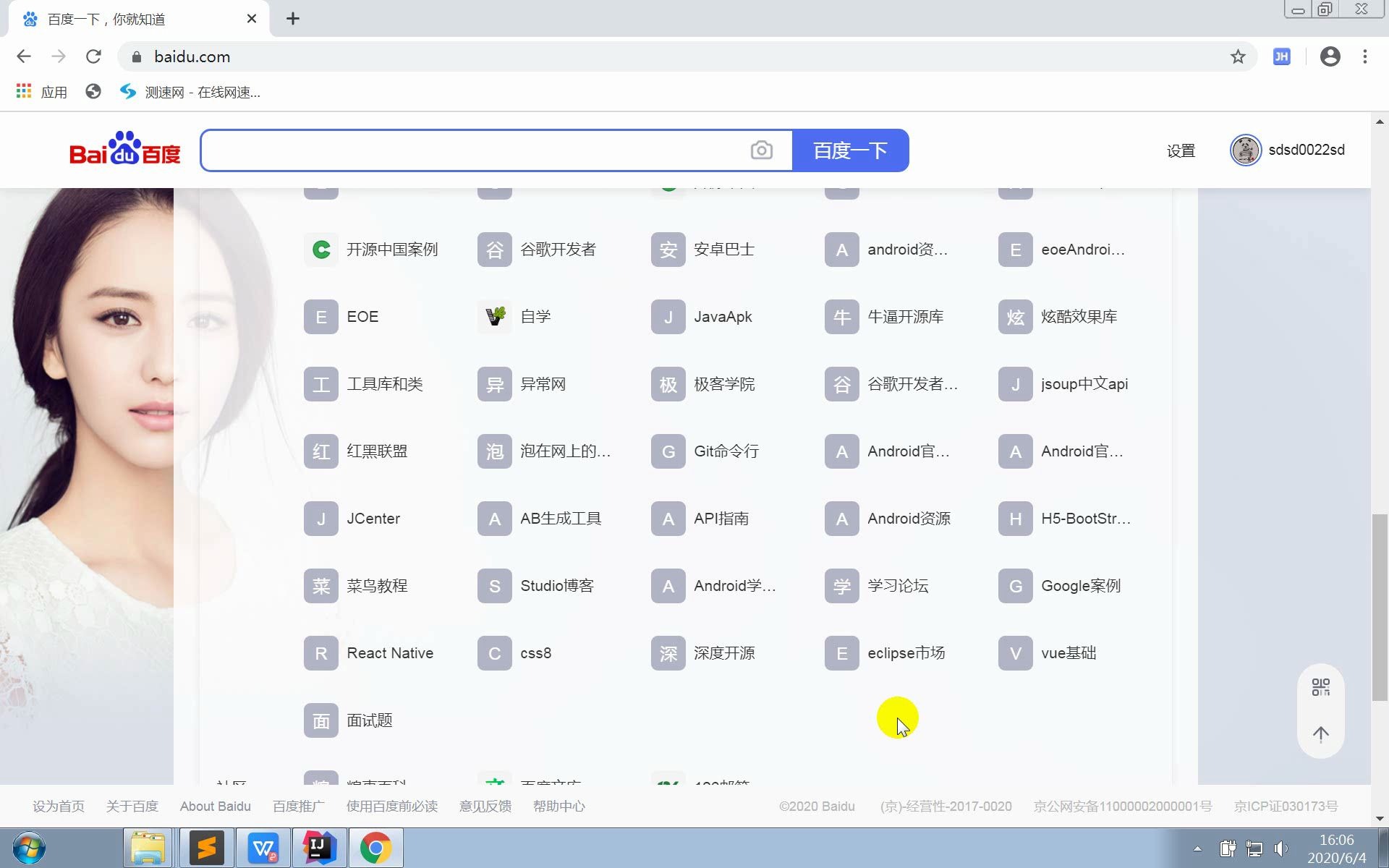Open the Android资源 link text
The width and height of the screenshot is (1389, 868).
point(909,519)
